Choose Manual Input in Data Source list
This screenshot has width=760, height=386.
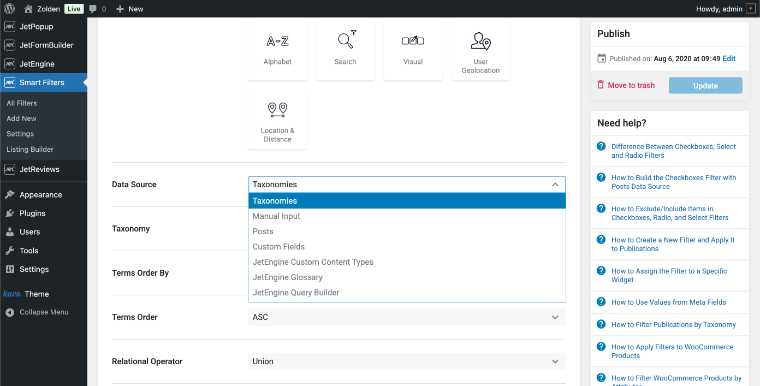pyautogui.click(x=407, y=216)
